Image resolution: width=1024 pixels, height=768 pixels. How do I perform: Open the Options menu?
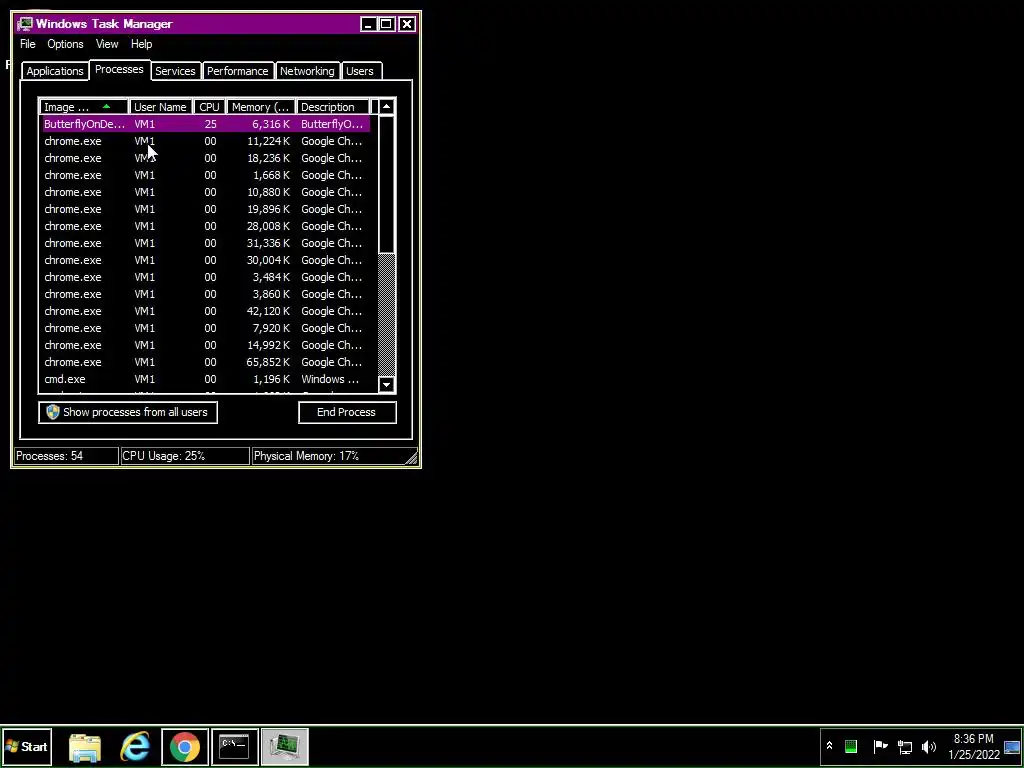coord(65,44)
